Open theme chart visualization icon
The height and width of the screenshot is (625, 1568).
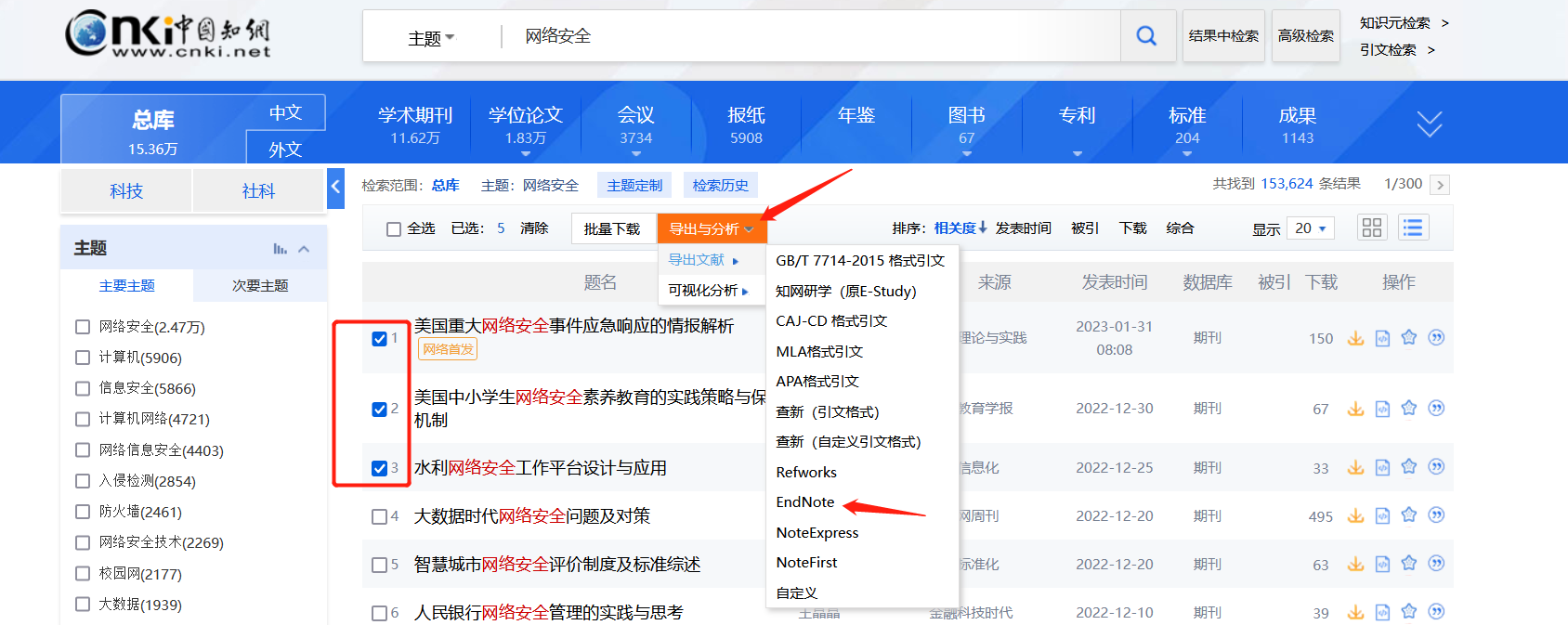280,249
